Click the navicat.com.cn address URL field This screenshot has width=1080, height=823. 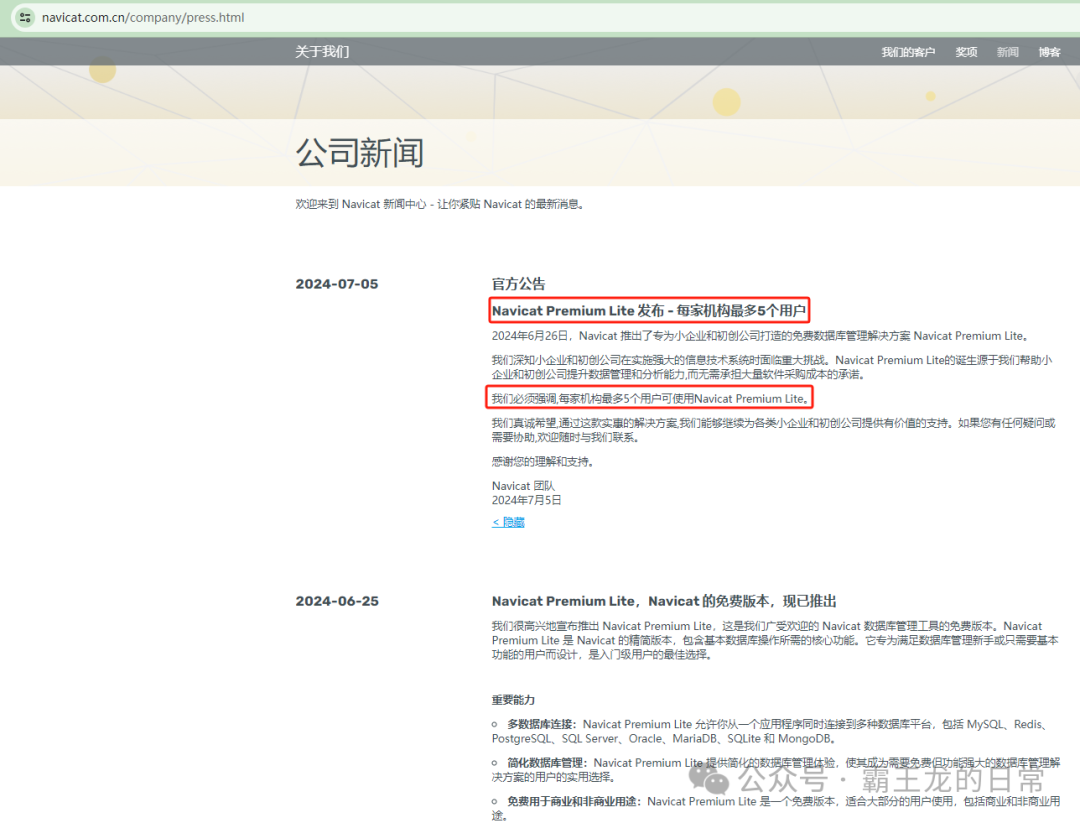tap(143, 17)
